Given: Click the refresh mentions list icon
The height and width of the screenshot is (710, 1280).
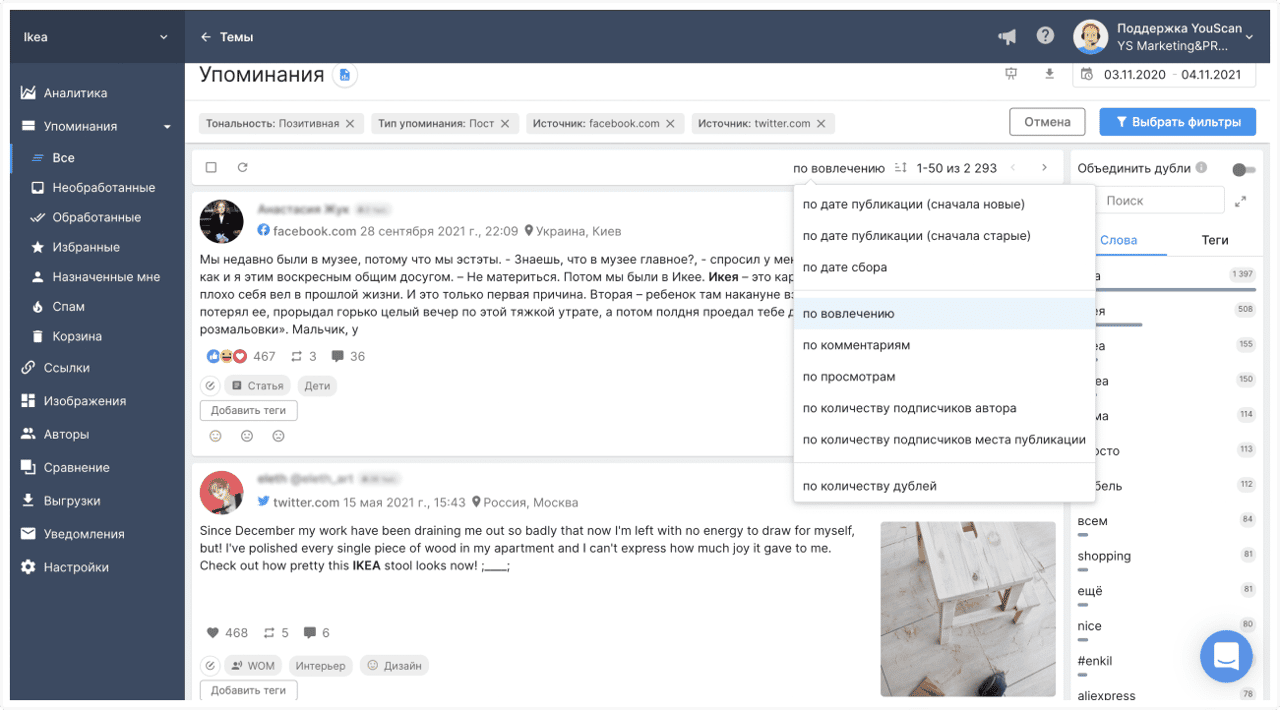Looking at the screenshot, I should pyautogui.click(x=242, y=168).
